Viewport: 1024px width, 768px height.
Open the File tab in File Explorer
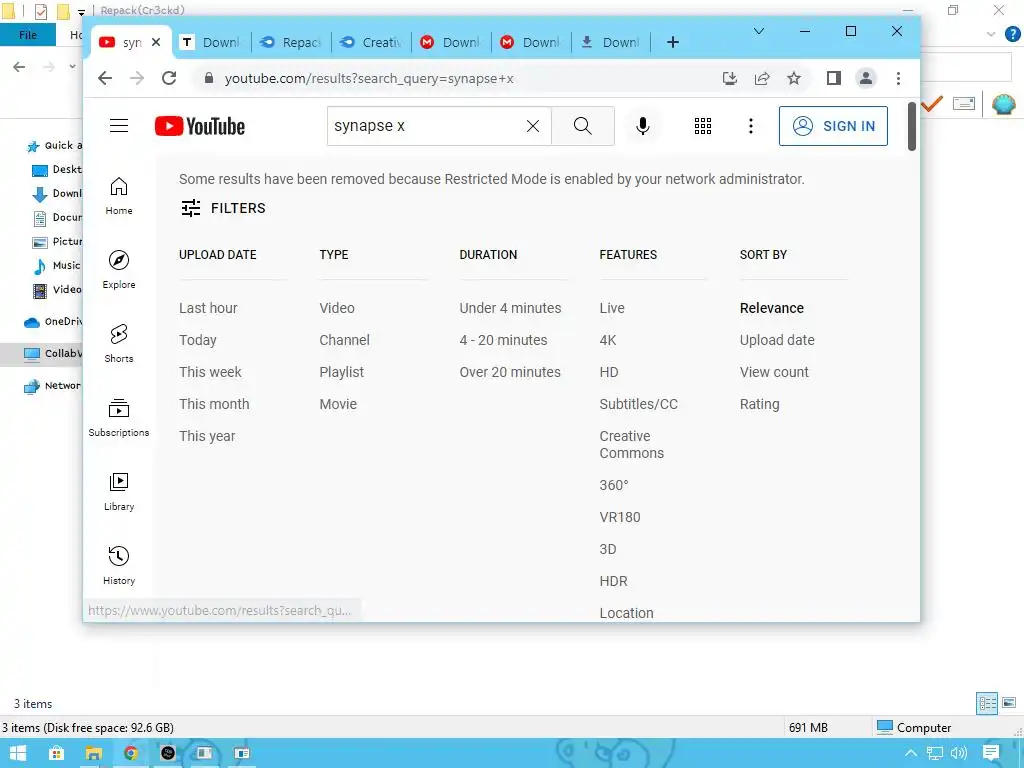coord(27,35)
